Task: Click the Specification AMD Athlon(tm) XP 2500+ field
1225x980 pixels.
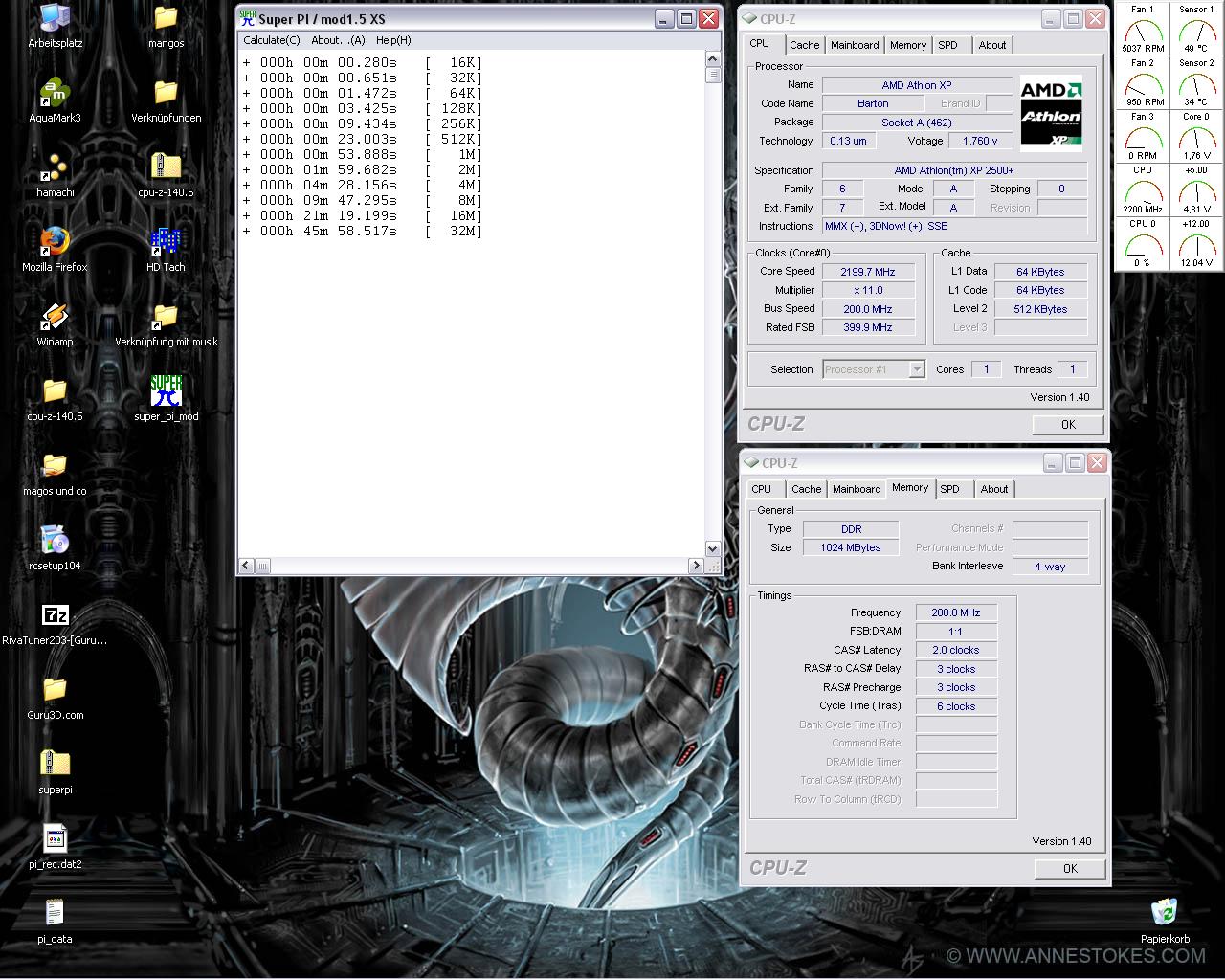Action: [x=954, y=170]
